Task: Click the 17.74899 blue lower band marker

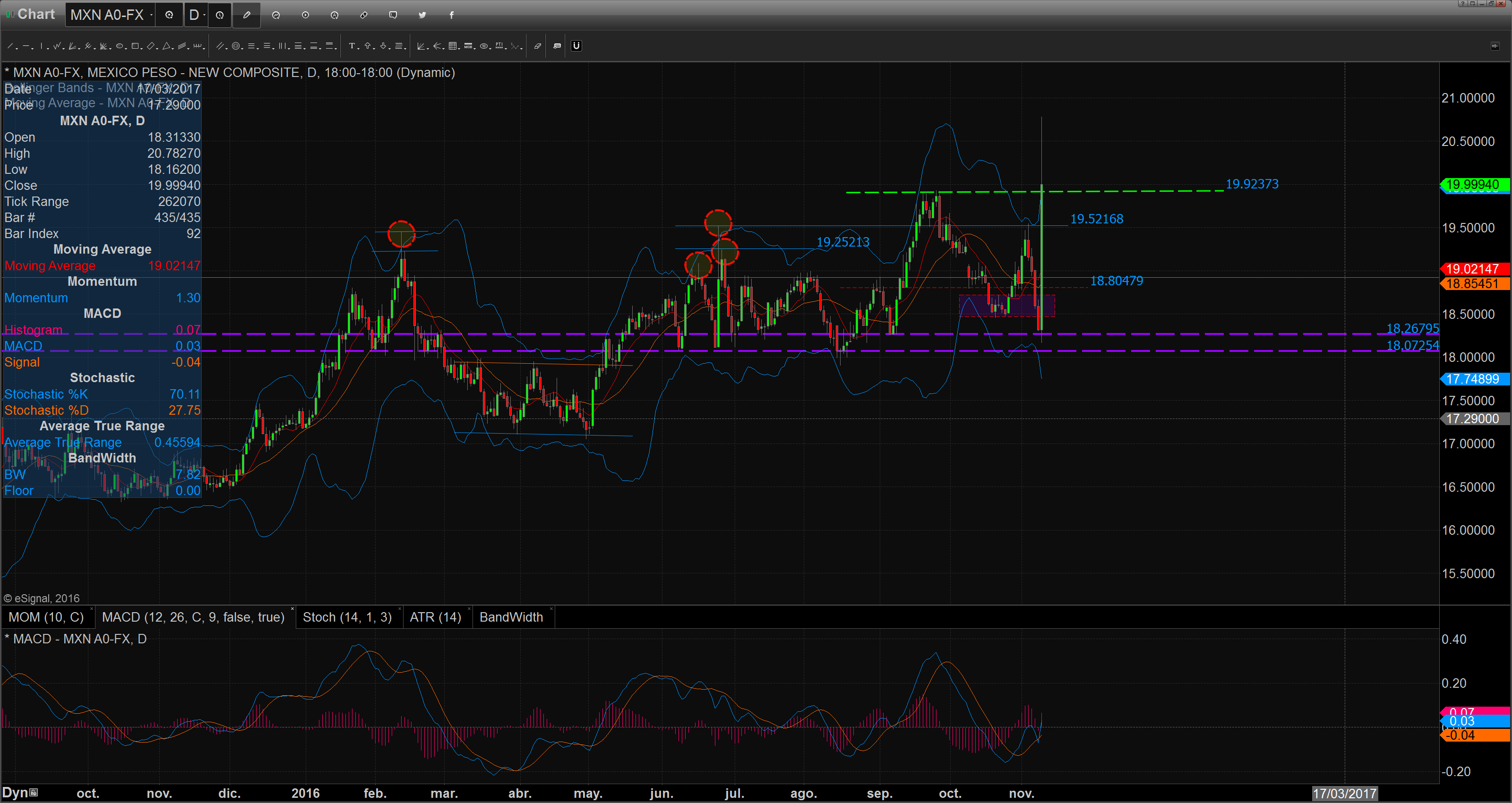Action: pos(1475,379)
